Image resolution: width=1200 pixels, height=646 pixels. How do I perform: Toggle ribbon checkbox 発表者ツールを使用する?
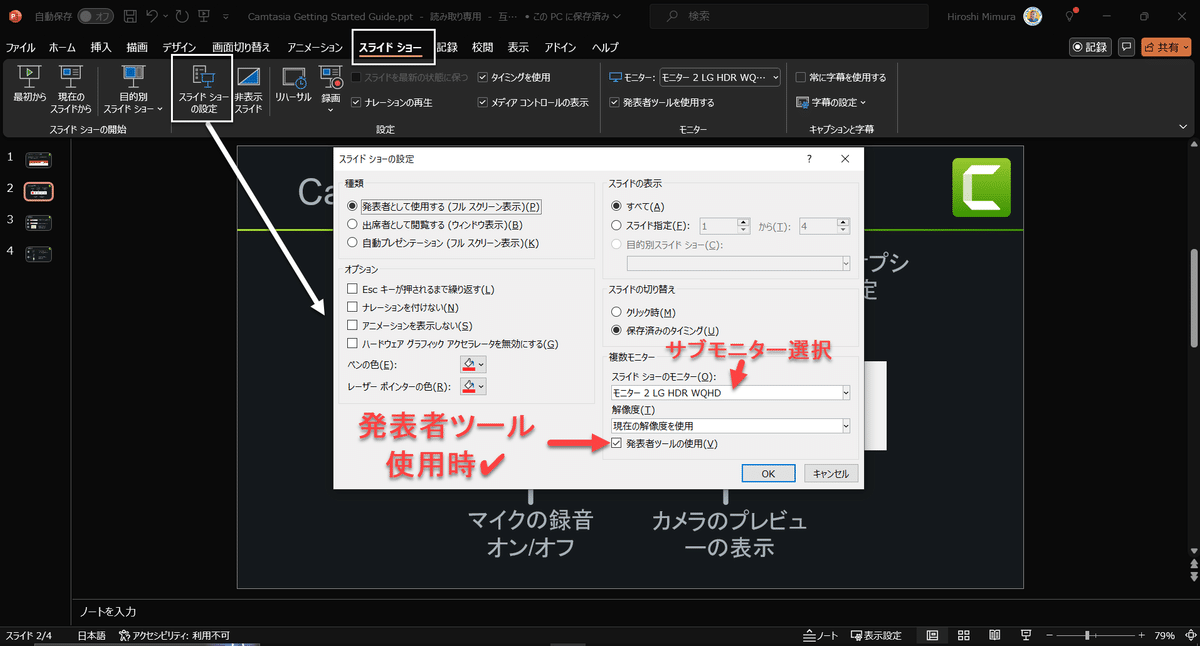tap(614, 102)
